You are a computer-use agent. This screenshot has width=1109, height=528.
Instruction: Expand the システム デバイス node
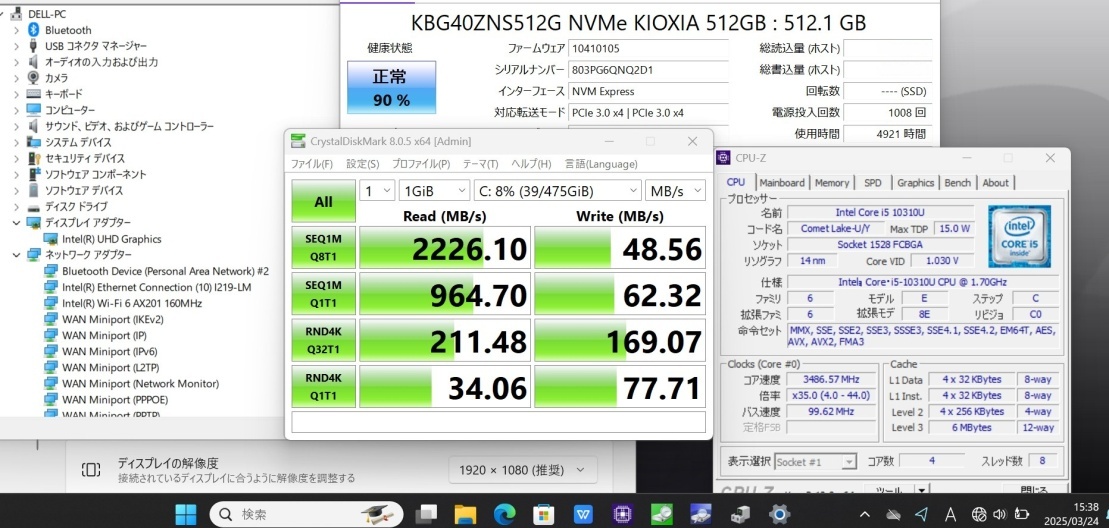(16, 142)
